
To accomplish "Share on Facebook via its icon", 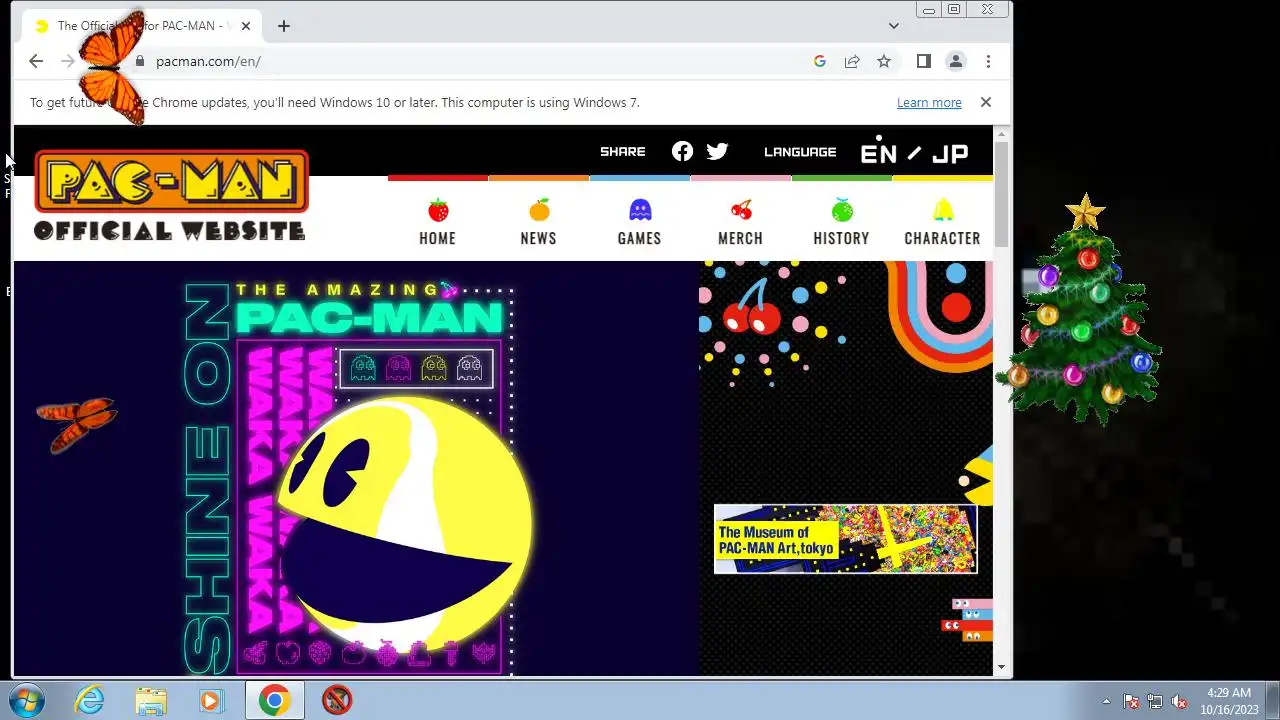I will (x=682, y=151).
